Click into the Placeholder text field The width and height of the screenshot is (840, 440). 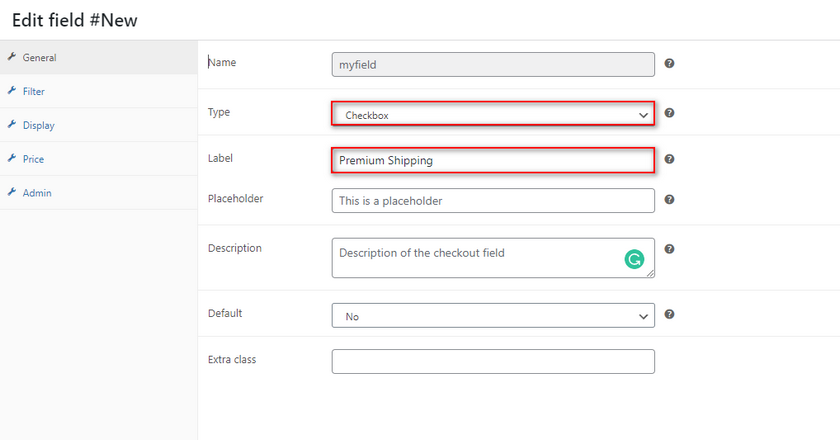click(493, 200)
